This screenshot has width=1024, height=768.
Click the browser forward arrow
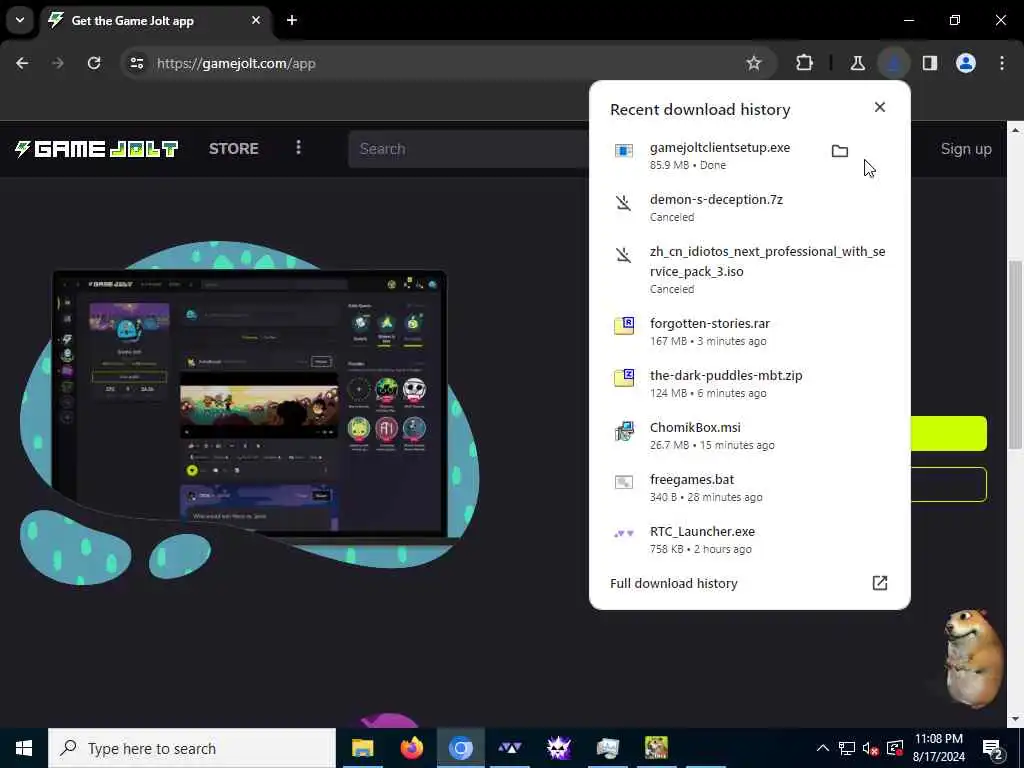point(58,63)
